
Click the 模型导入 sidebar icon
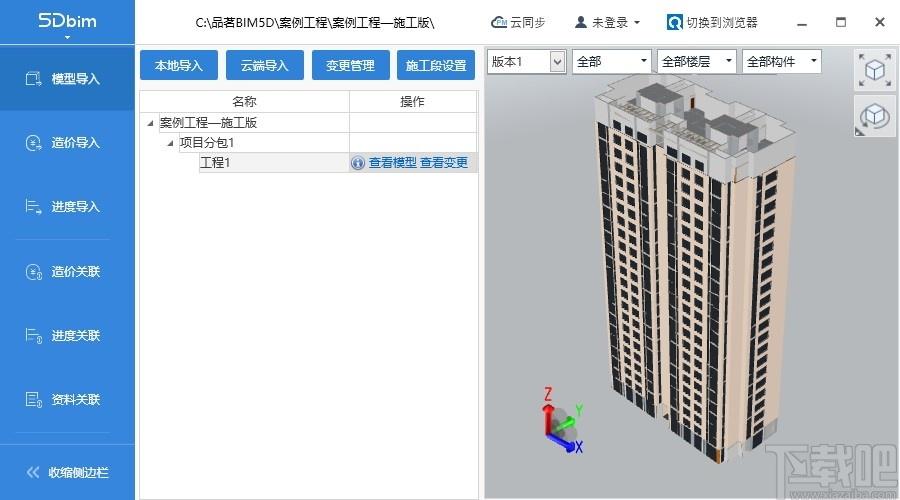tap(33, 79)
